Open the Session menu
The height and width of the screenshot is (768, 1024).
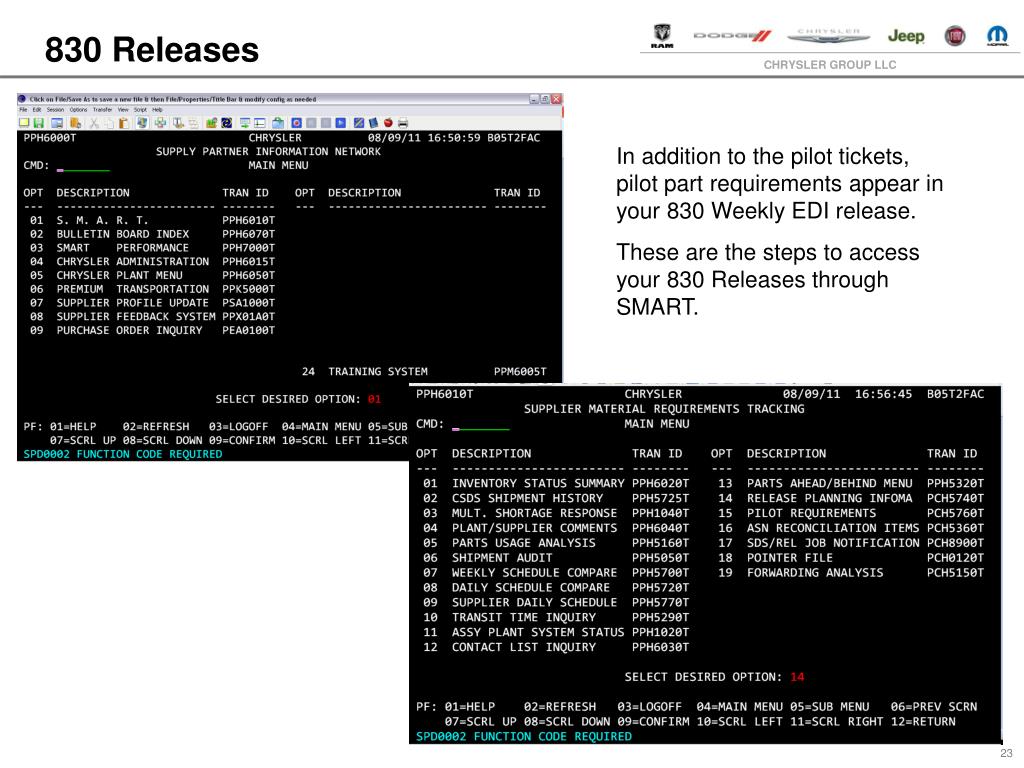(x=56, y=110)
